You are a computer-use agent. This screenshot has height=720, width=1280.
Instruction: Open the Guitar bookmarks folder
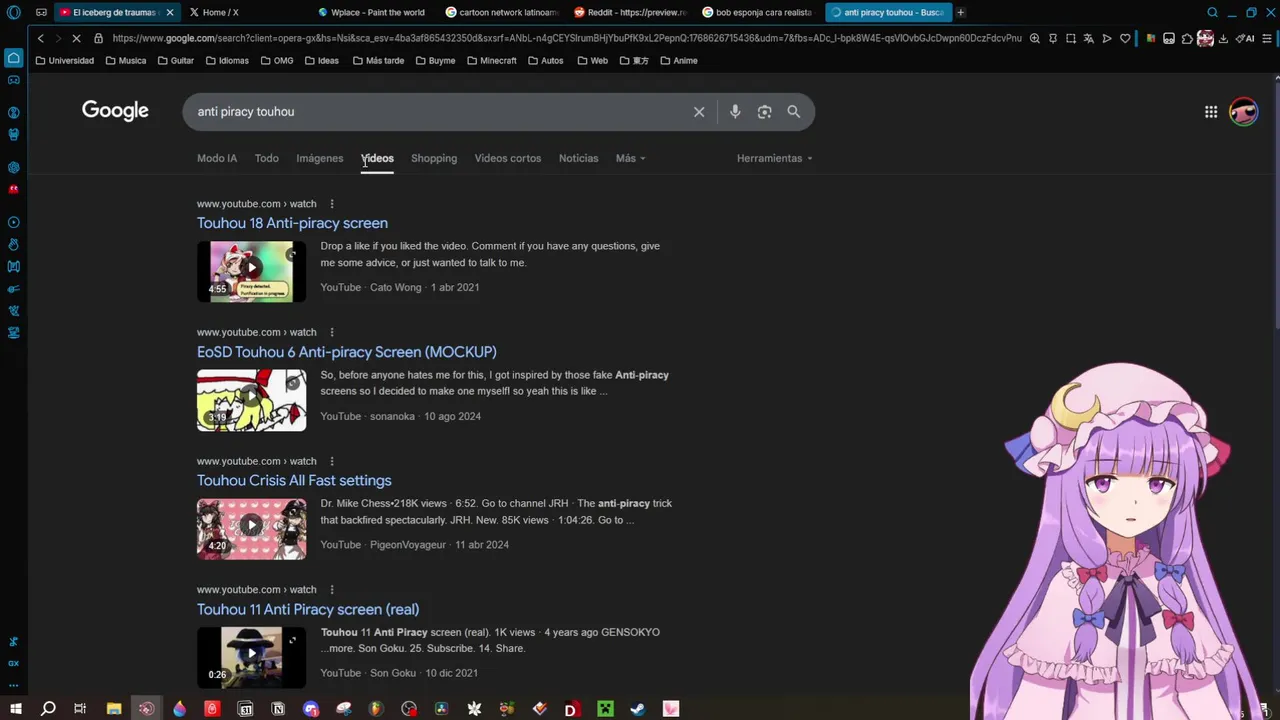tap(175, 60)
